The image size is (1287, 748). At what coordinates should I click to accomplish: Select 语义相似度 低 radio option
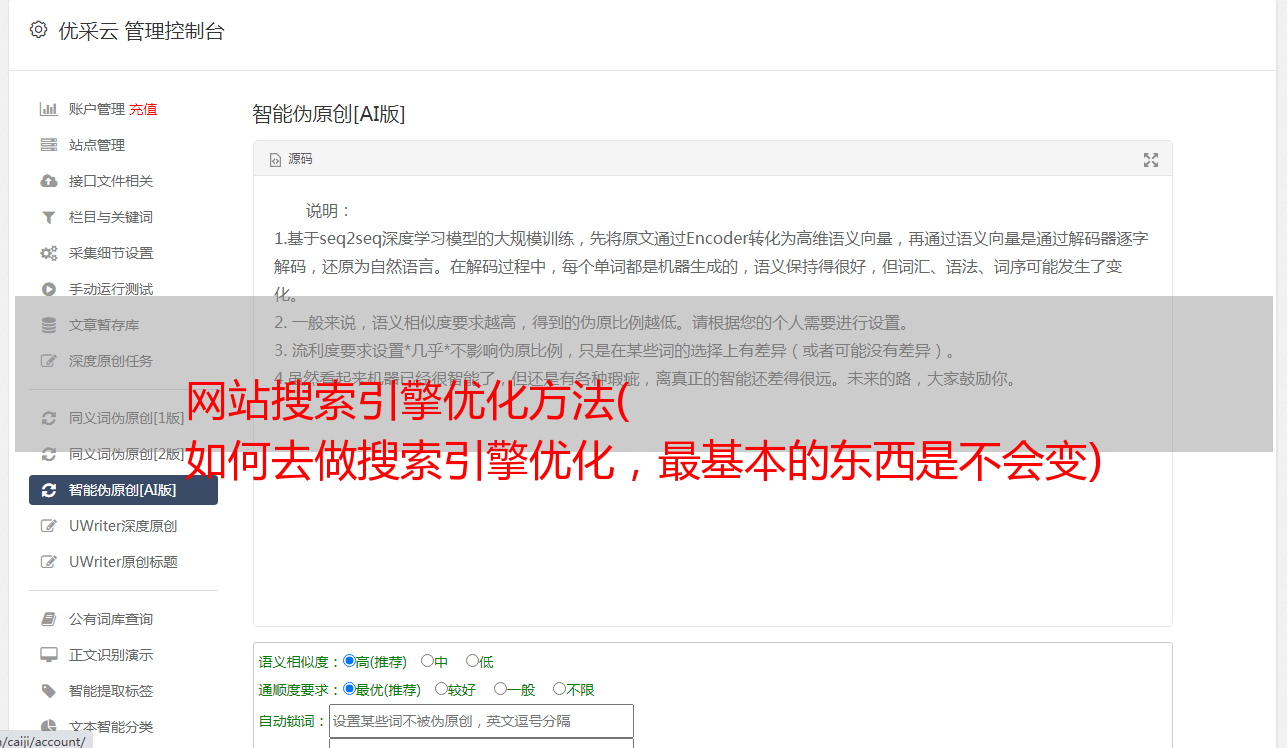point(472,661)
